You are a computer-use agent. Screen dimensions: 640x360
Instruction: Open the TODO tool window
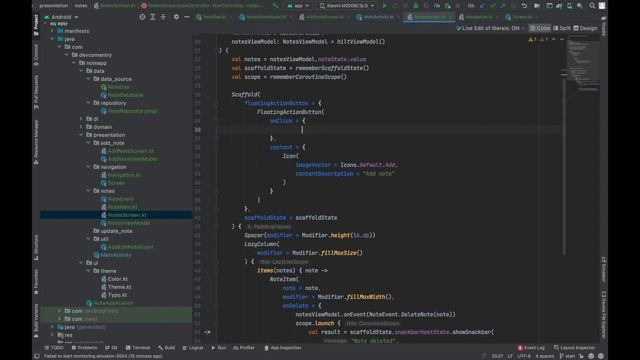(54, 348)
